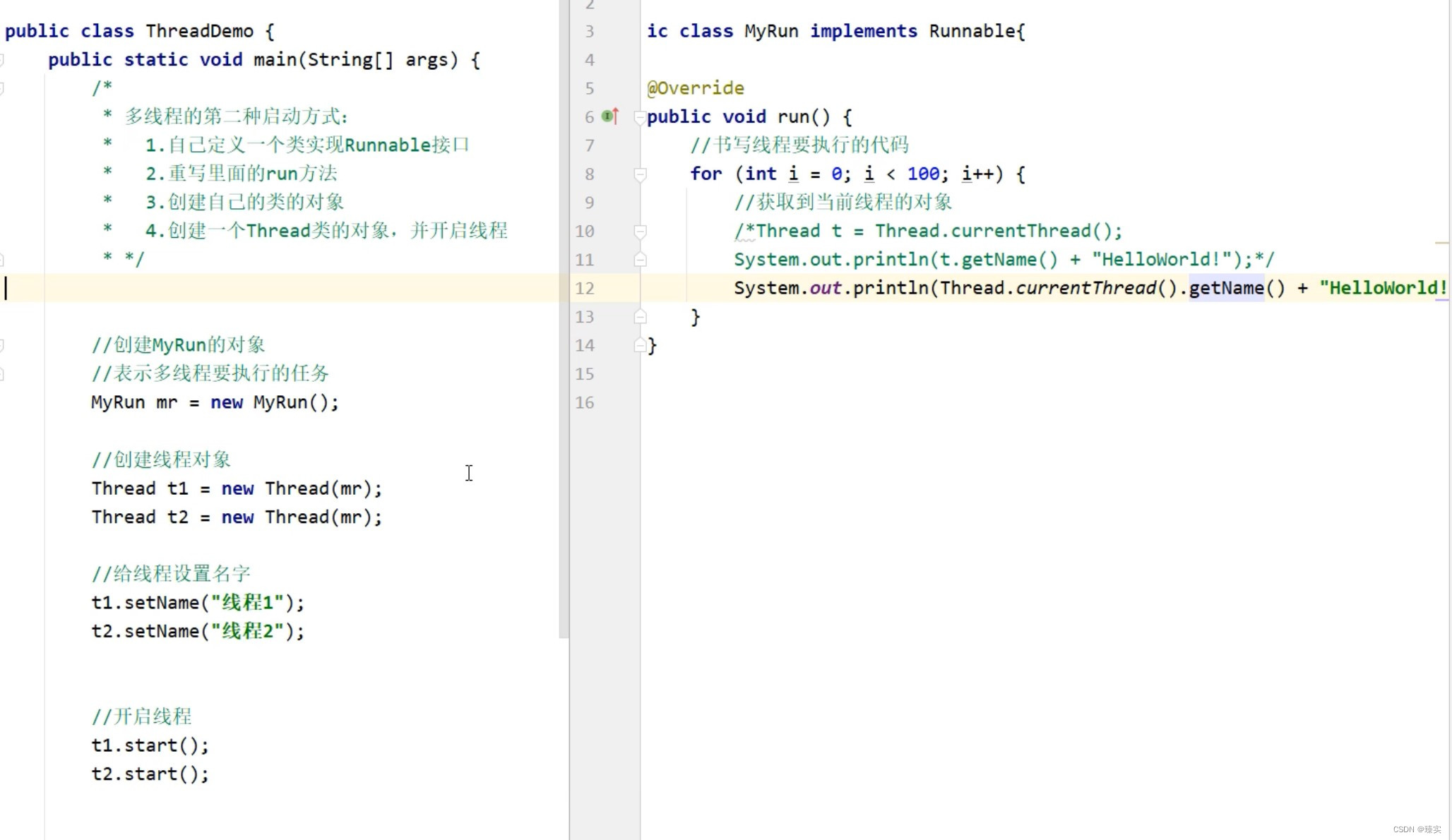The image size is (1452, 840).
Task: Click t1.setName("线程1") statement
Action: click(198, 602)
